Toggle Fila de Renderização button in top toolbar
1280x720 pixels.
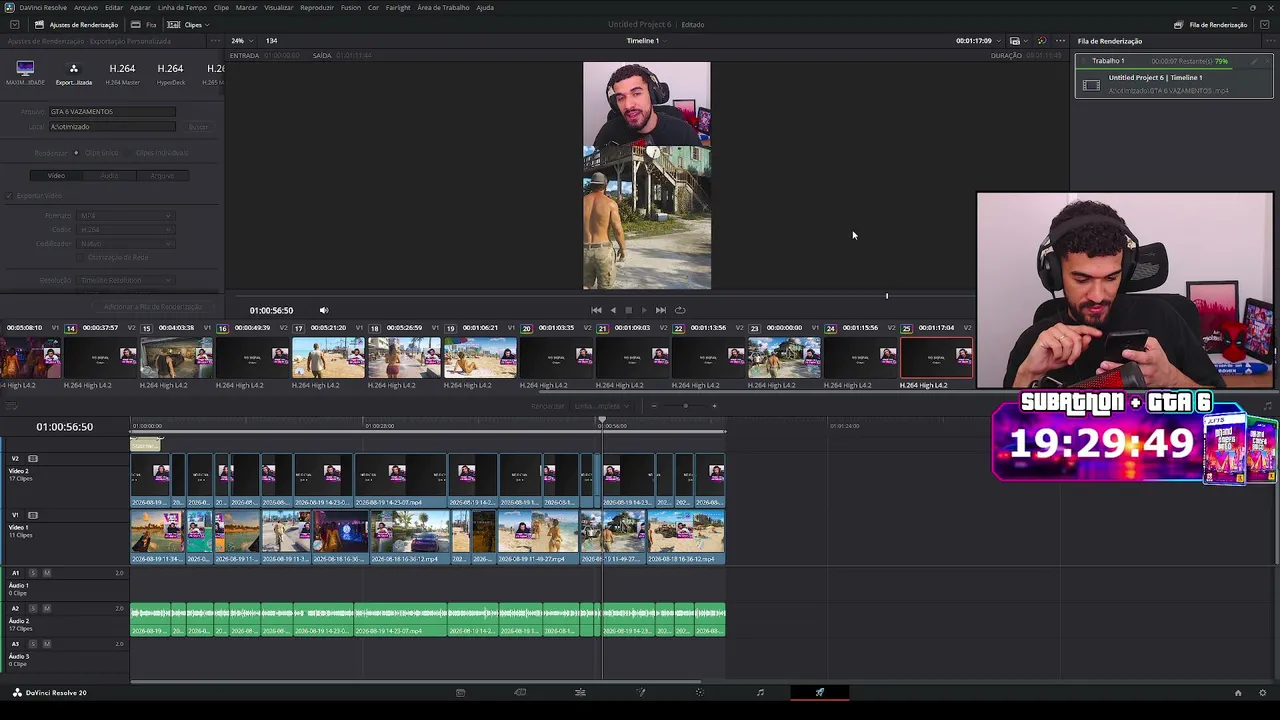1211,24
